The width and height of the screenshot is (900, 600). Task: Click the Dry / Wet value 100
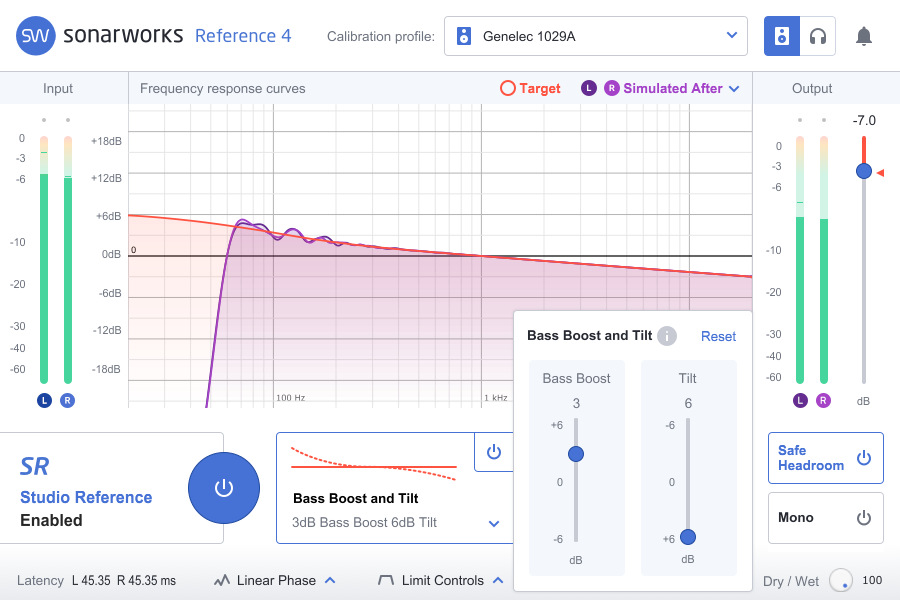tap(872, 580)
